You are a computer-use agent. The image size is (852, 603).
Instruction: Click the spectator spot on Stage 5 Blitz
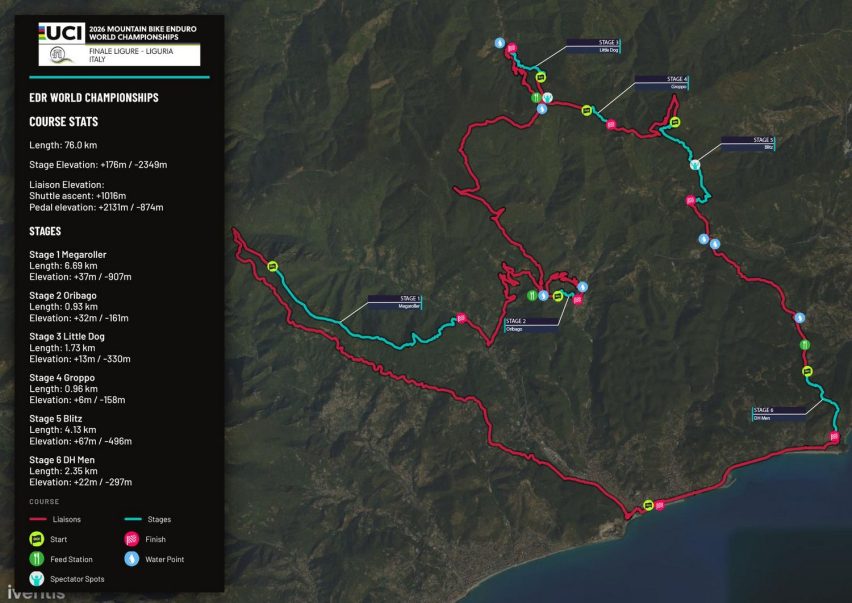(695, 165)
